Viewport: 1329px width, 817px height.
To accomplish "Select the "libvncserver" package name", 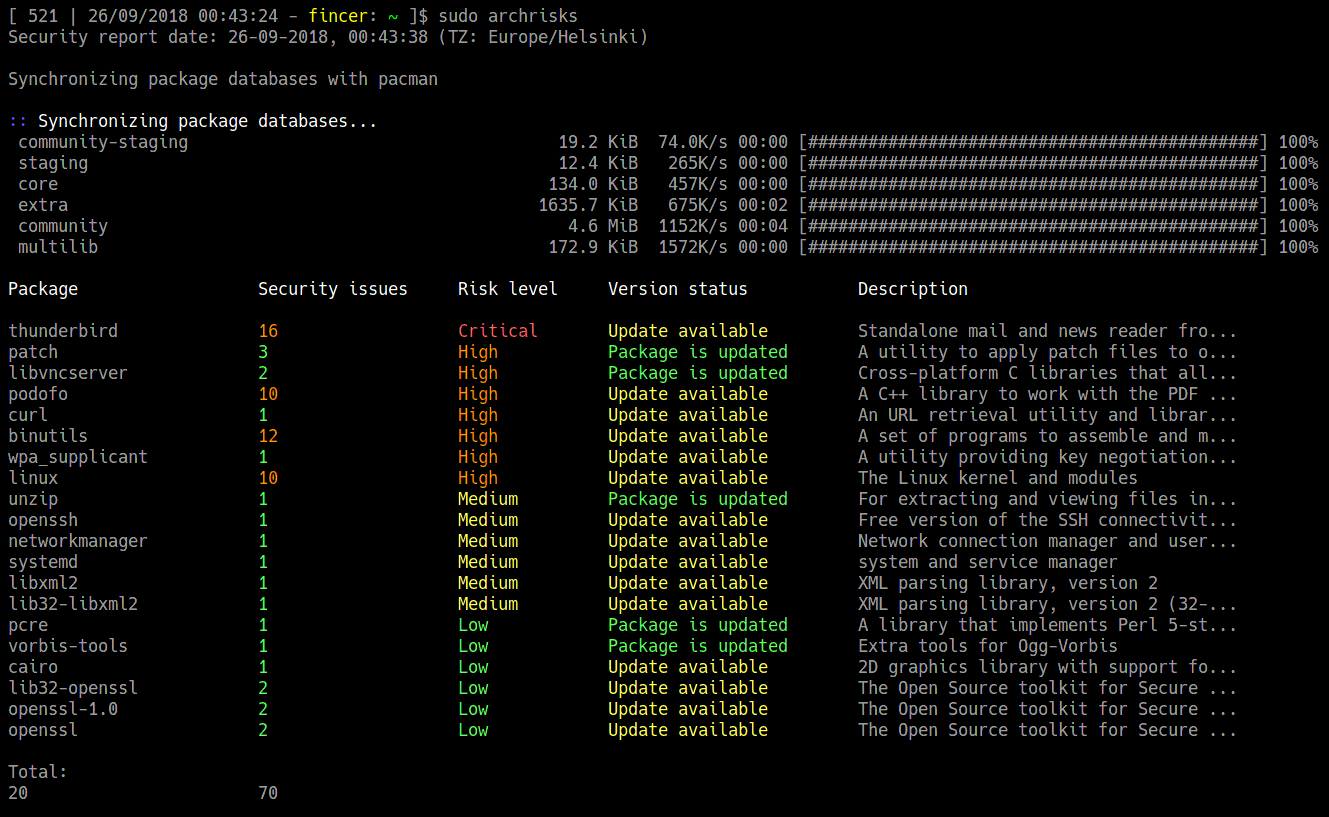I will 68,373.
